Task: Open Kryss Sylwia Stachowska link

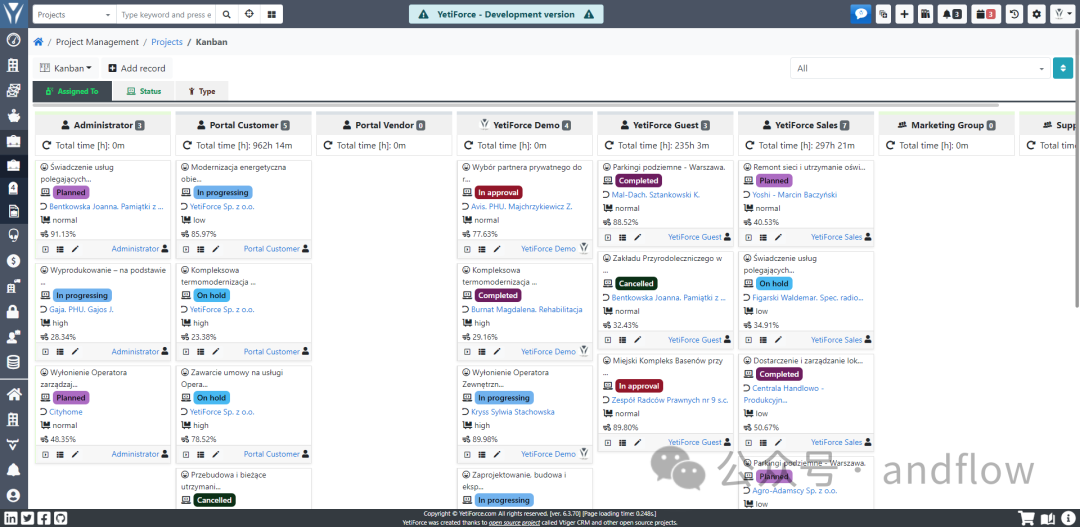Action: coord(512,412)
